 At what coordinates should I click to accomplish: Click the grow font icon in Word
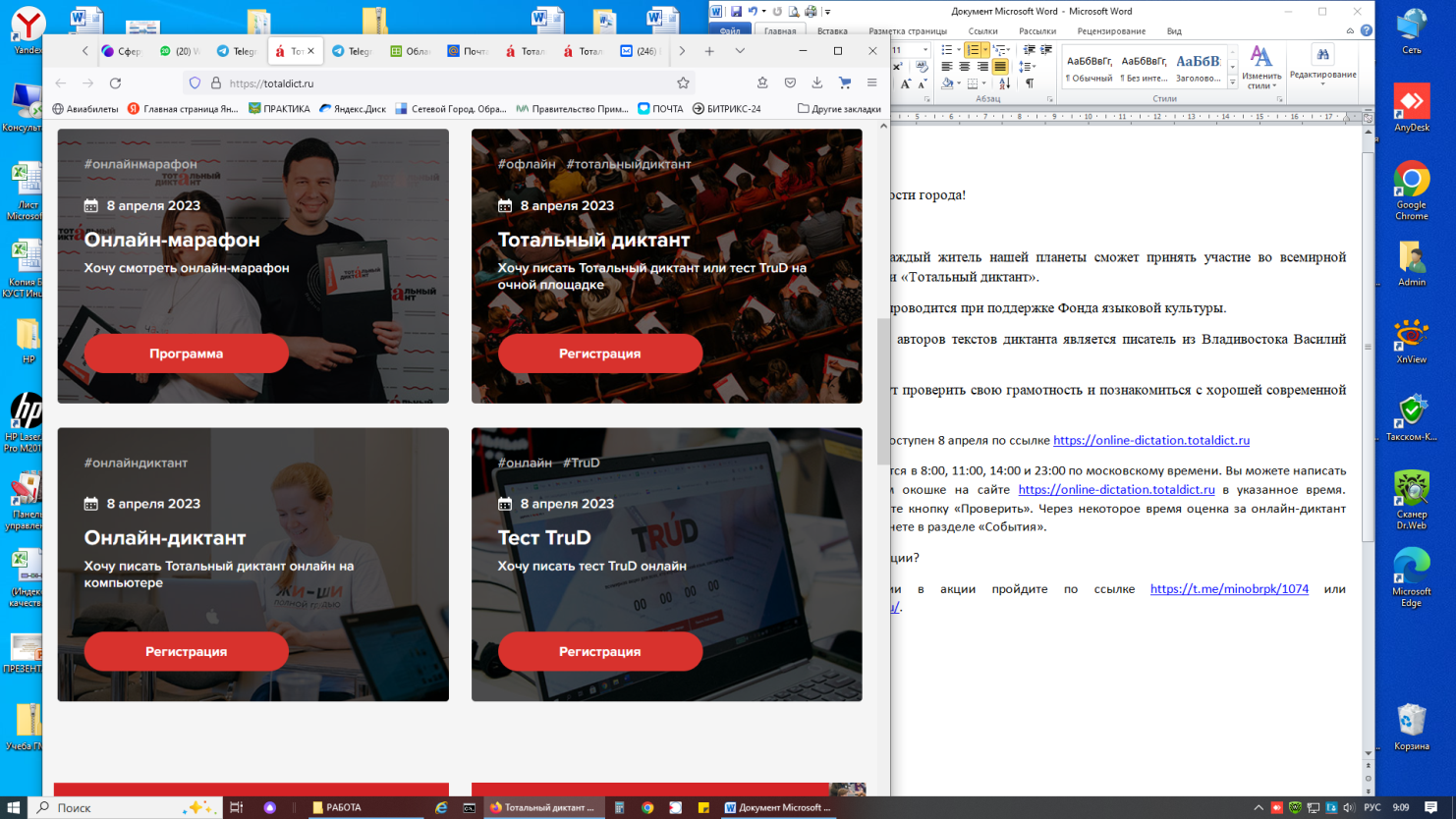point(905,84)
